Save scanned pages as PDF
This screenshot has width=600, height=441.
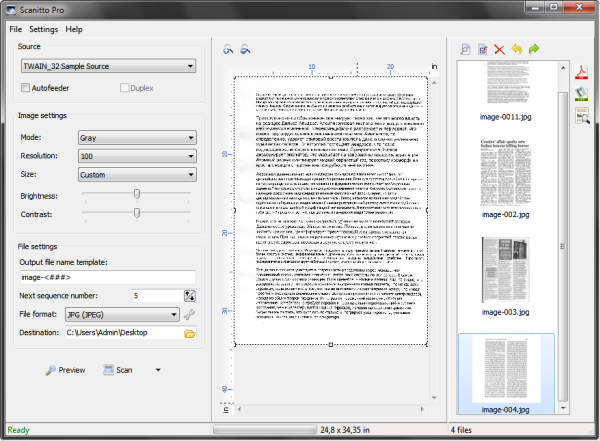coord(581,70)
